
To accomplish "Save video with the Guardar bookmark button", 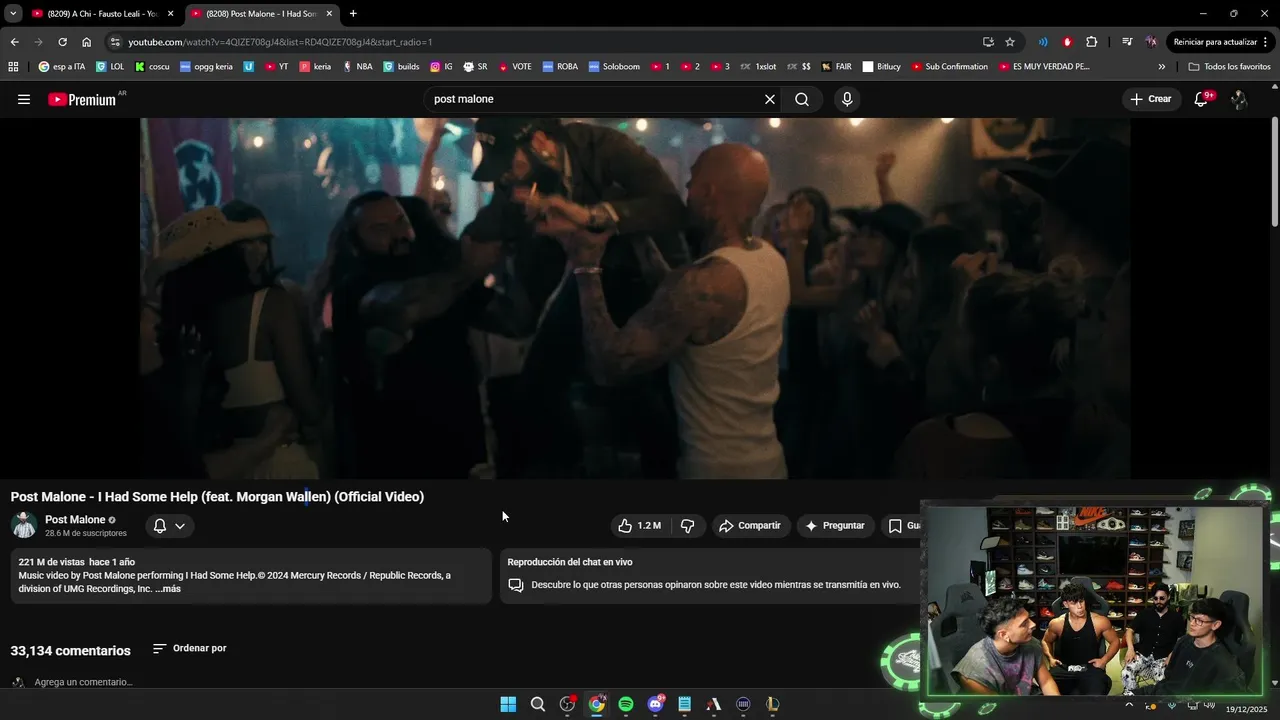I will (902, 526).
